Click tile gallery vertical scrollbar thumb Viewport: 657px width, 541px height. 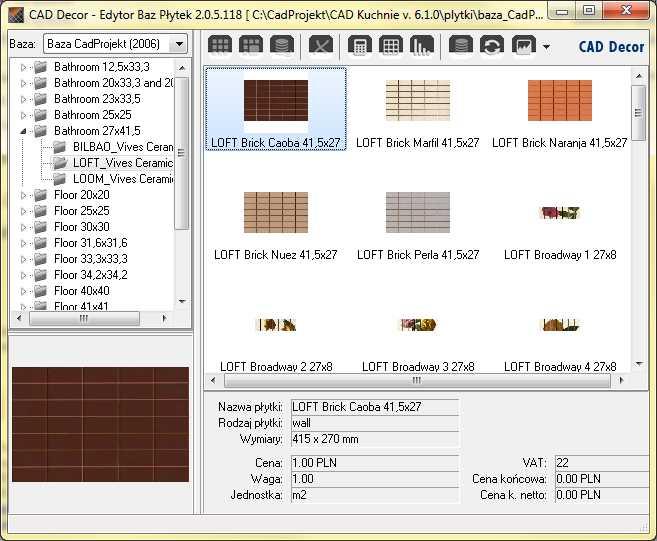[x=639, y=113]
